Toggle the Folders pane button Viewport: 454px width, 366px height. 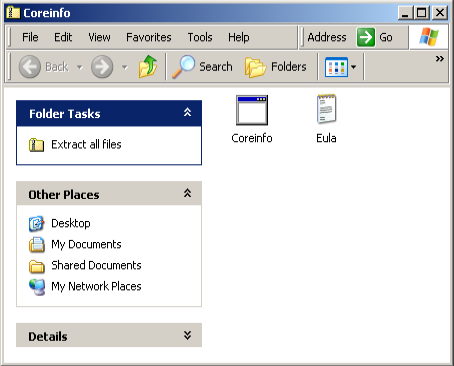click(x=275, y=67)
